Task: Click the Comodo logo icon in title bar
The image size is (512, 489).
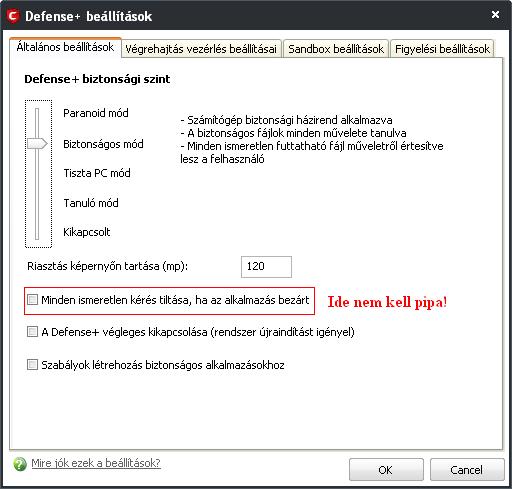Action: (x=13, y=16)
